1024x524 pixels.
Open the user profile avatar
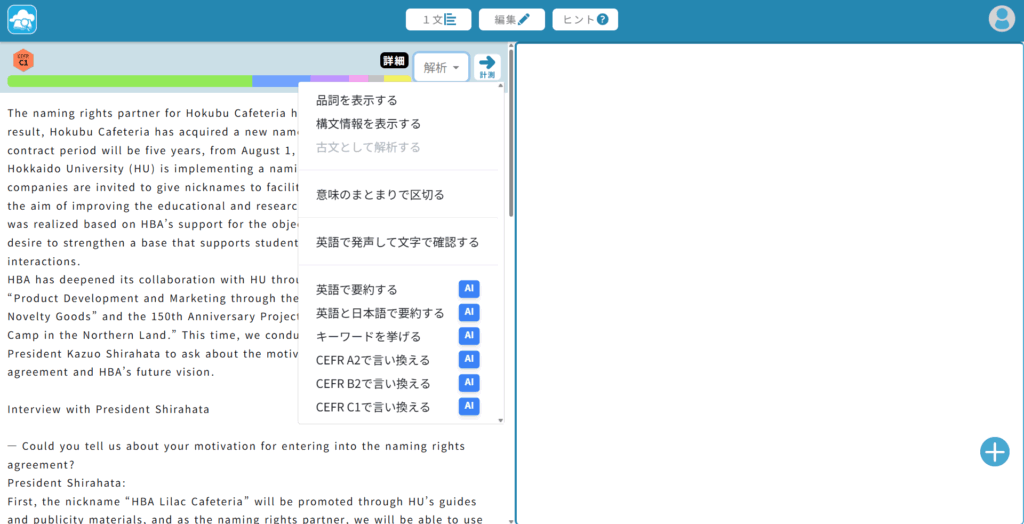tap(1001, 19)
